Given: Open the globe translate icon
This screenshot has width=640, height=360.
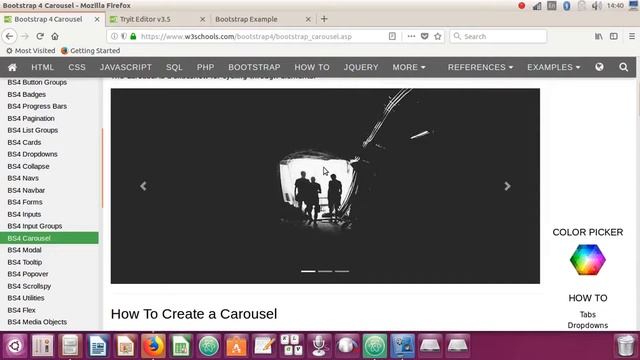Looking at the screenshot, I should coord(599,67).
